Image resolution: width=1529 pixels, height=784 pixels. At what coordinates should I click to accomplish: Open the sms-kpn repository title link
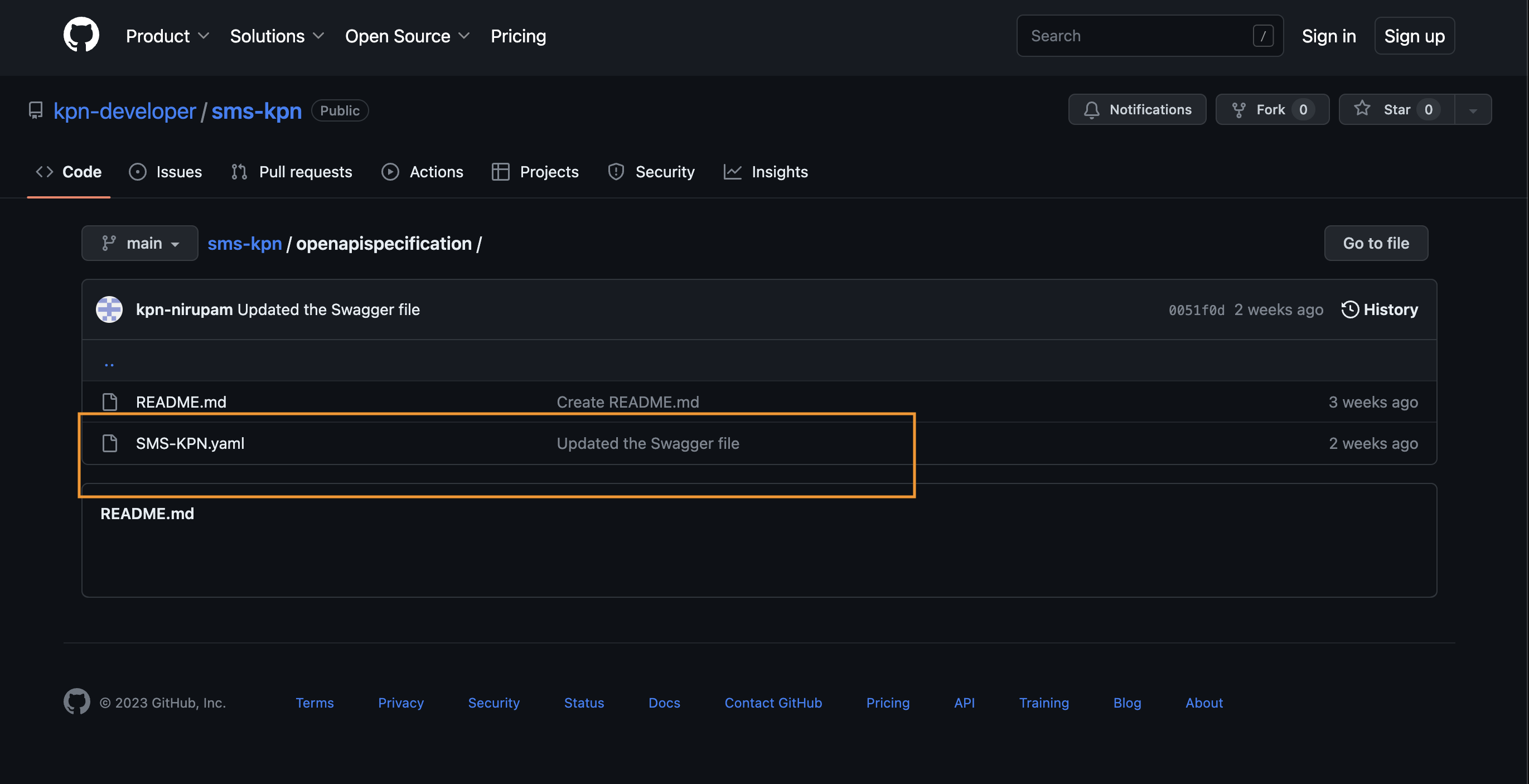(x=257, y=111)
